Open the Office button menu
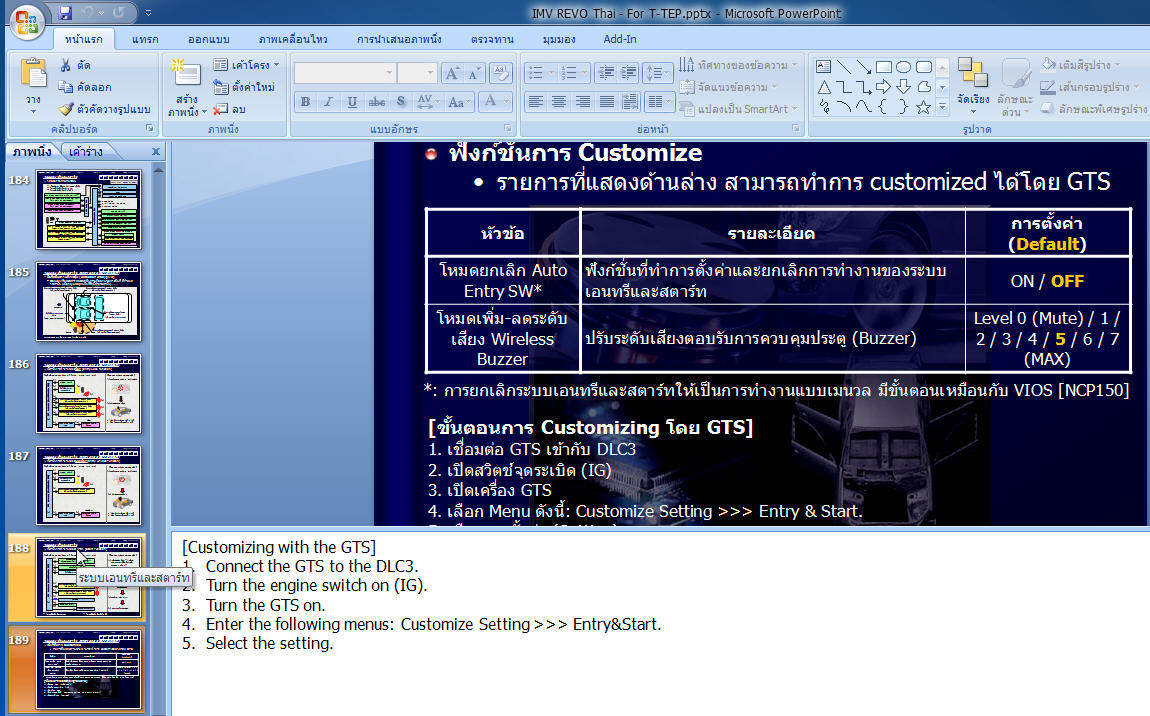1150x716 pixels. pos(27,23)
